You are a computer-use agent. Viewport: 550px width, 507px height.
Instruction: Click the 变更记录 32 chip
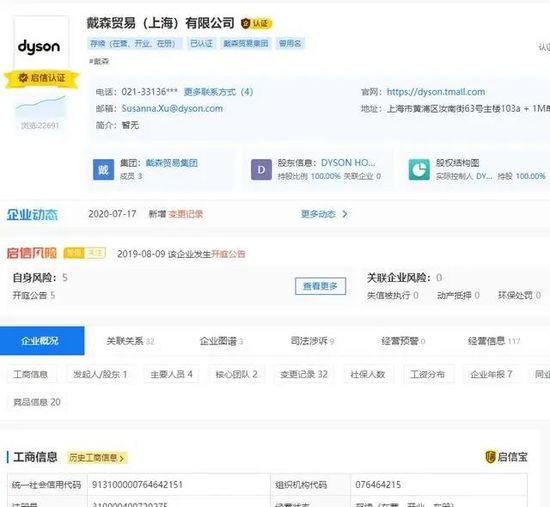(304, 374)
